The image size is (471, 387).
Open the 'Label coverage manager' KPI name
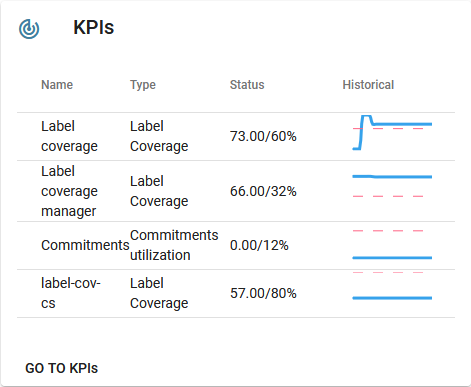point(69,191)
